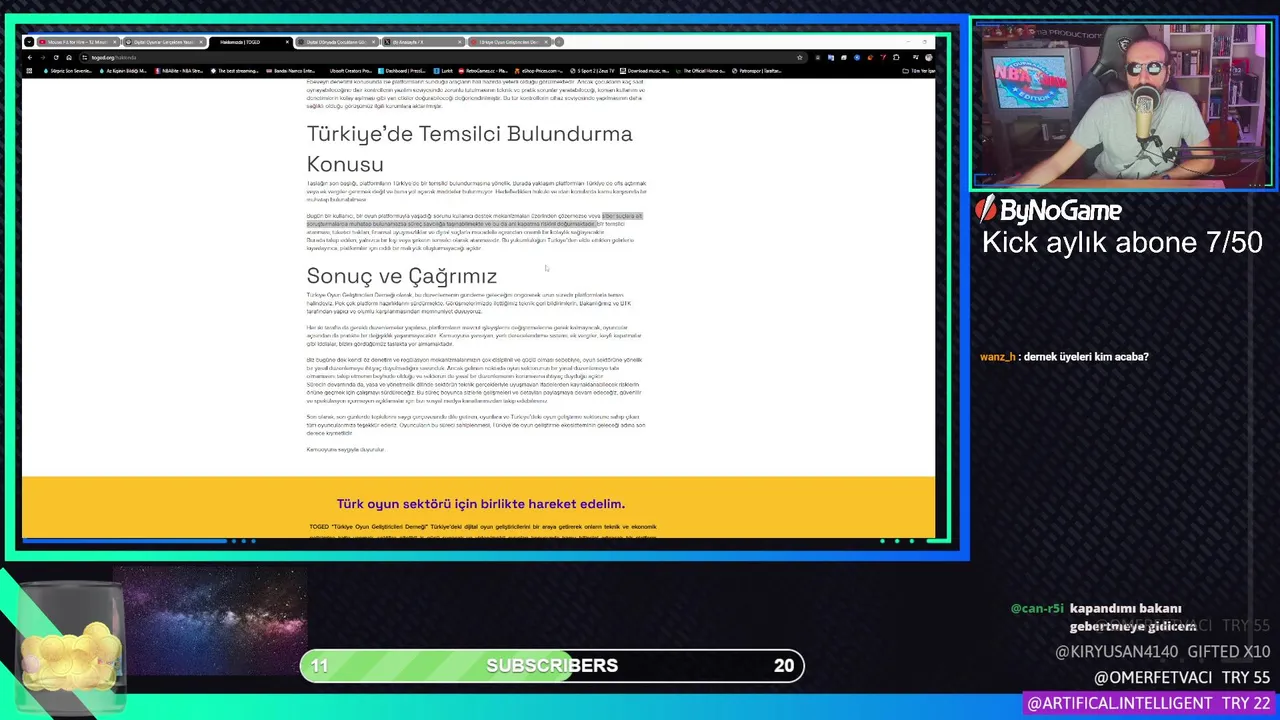Open a new tab with plus button
Image resolution: width=1280 pixels, height=720 pixels.
[x=559, y=42]
